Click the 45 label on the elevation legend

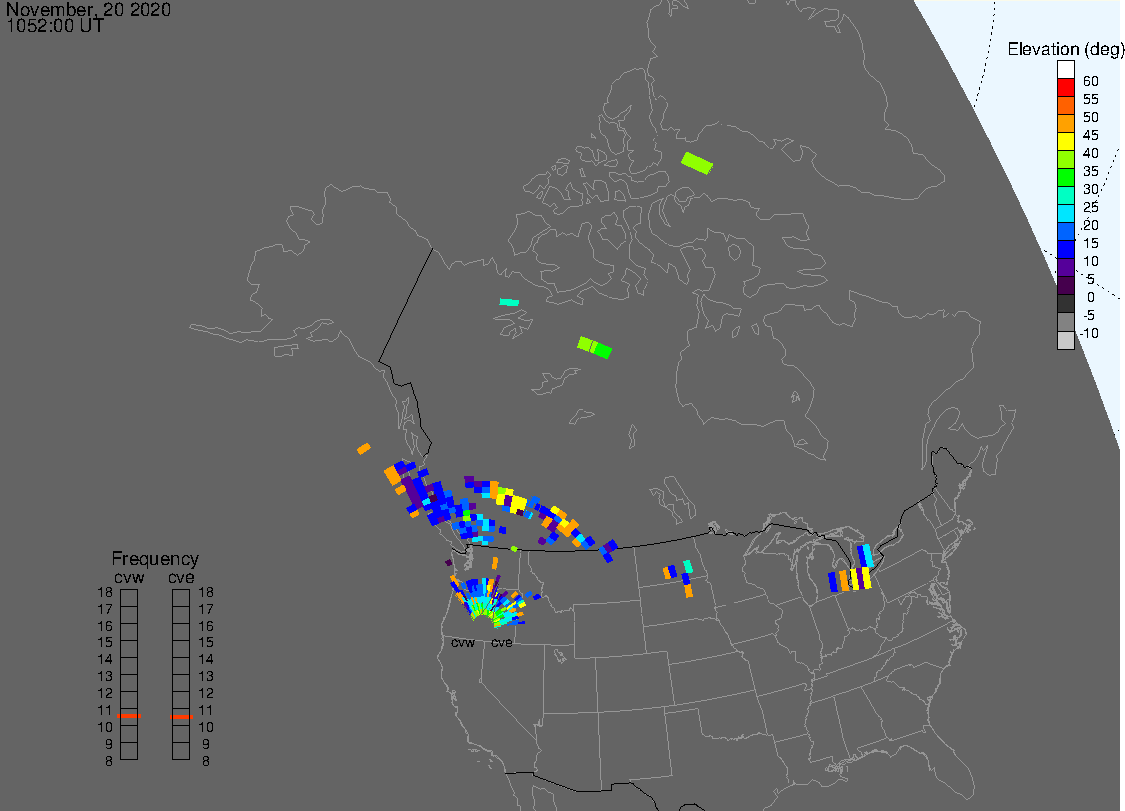[1091, 135]
